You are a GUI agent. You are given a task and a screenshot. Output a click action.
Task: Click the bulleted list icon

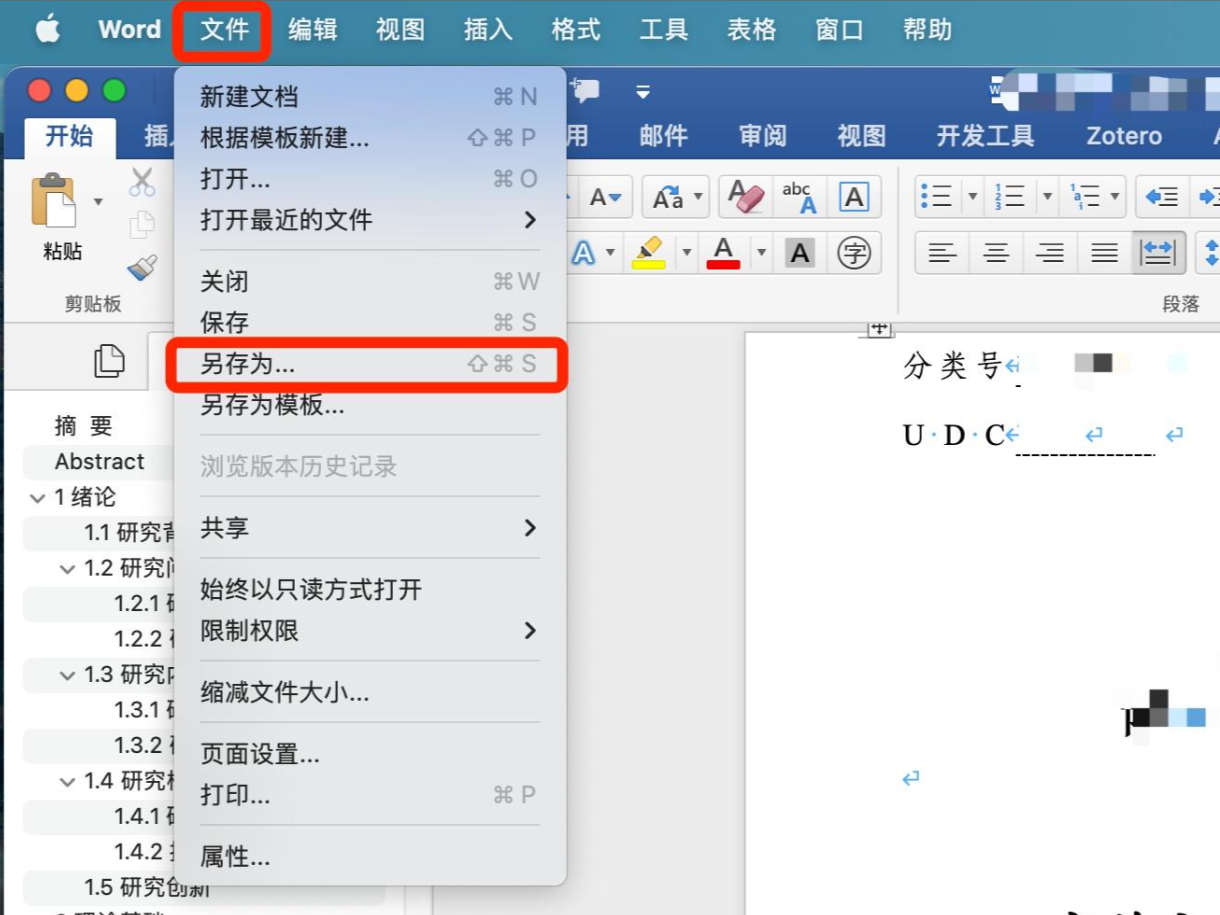pos(937,197)
